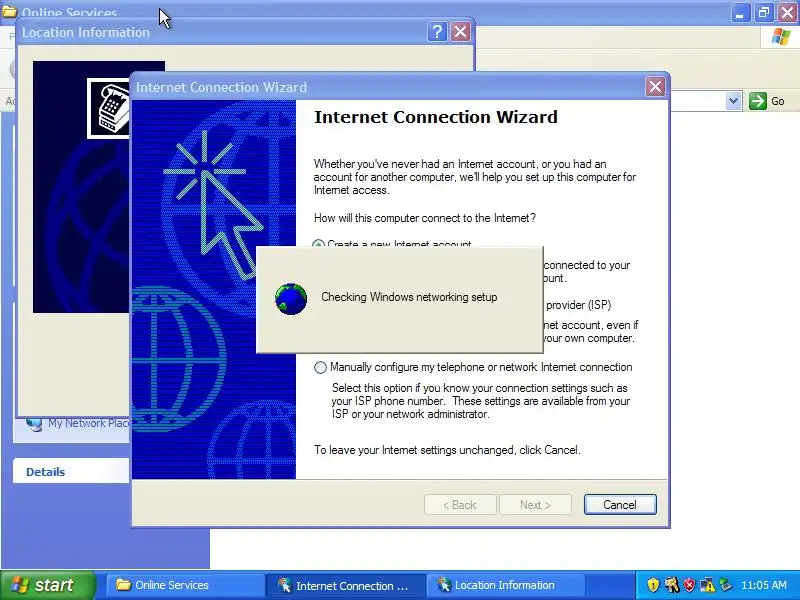
Task: Minimize the Online Services window
Action: pos(740,12)
